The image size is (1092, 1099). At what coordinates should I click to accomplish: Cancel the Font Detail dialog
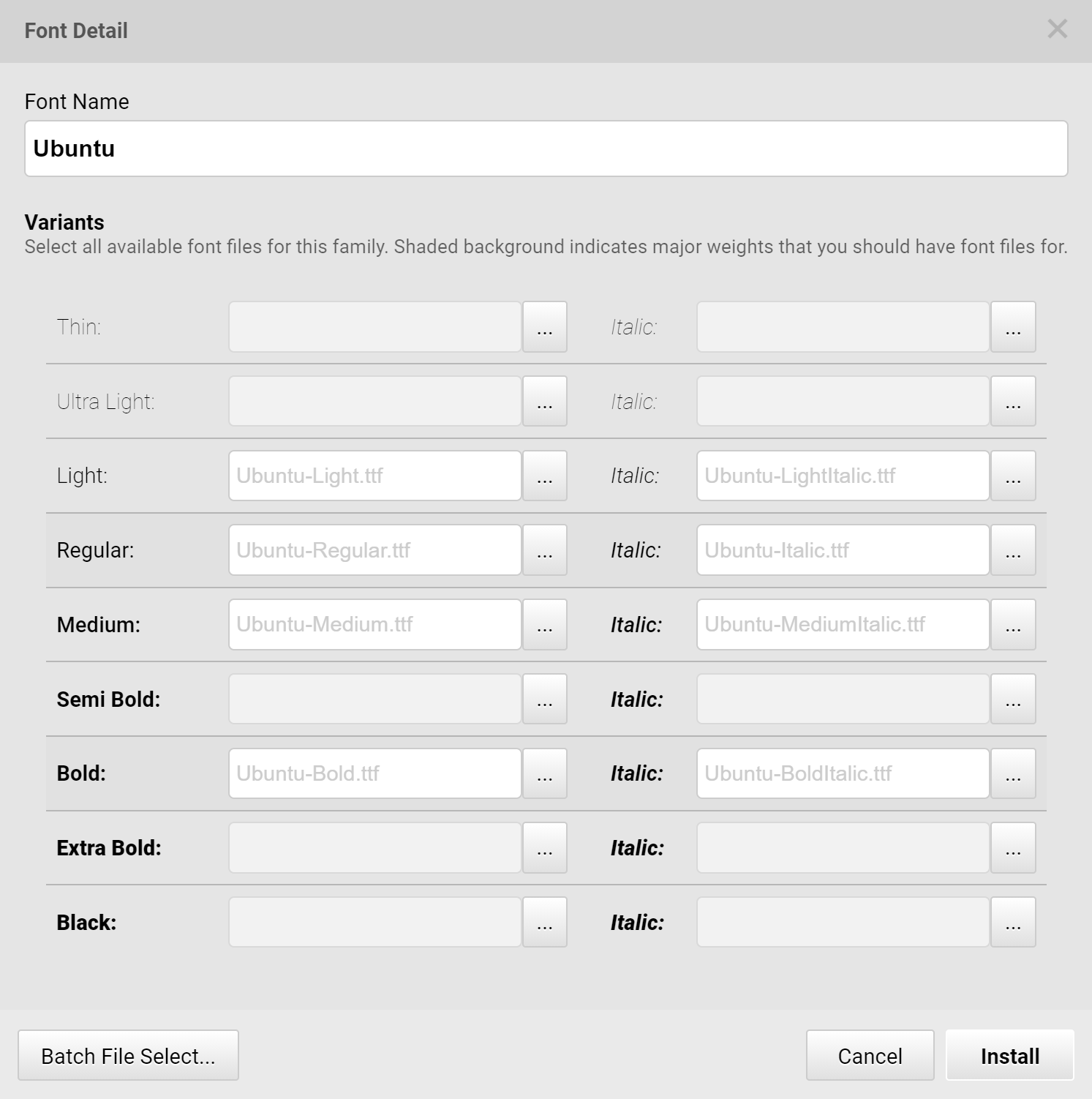tap(870, 1056)
